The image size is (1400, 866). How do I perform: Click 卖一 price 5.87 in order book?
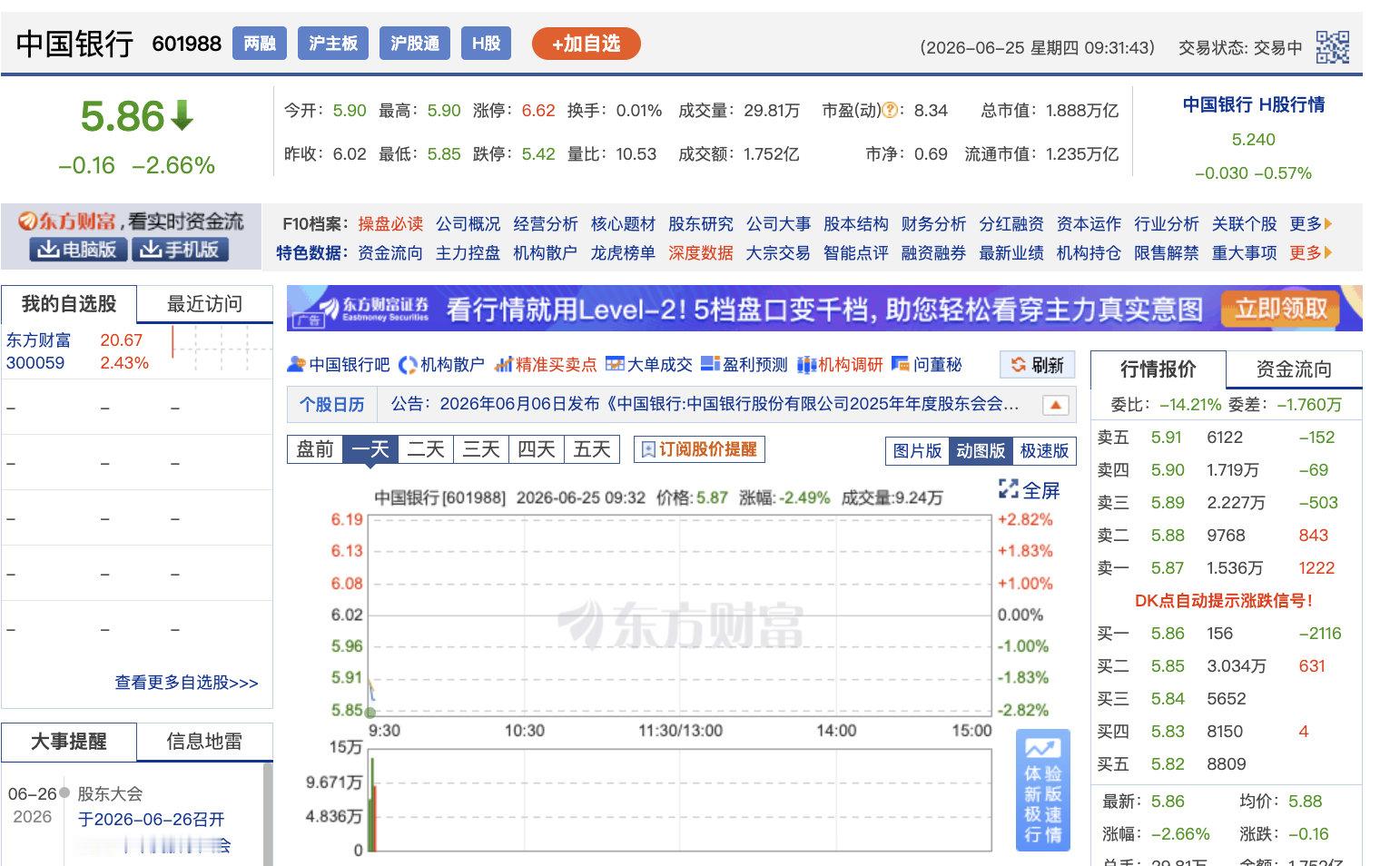coord(1168,567)
